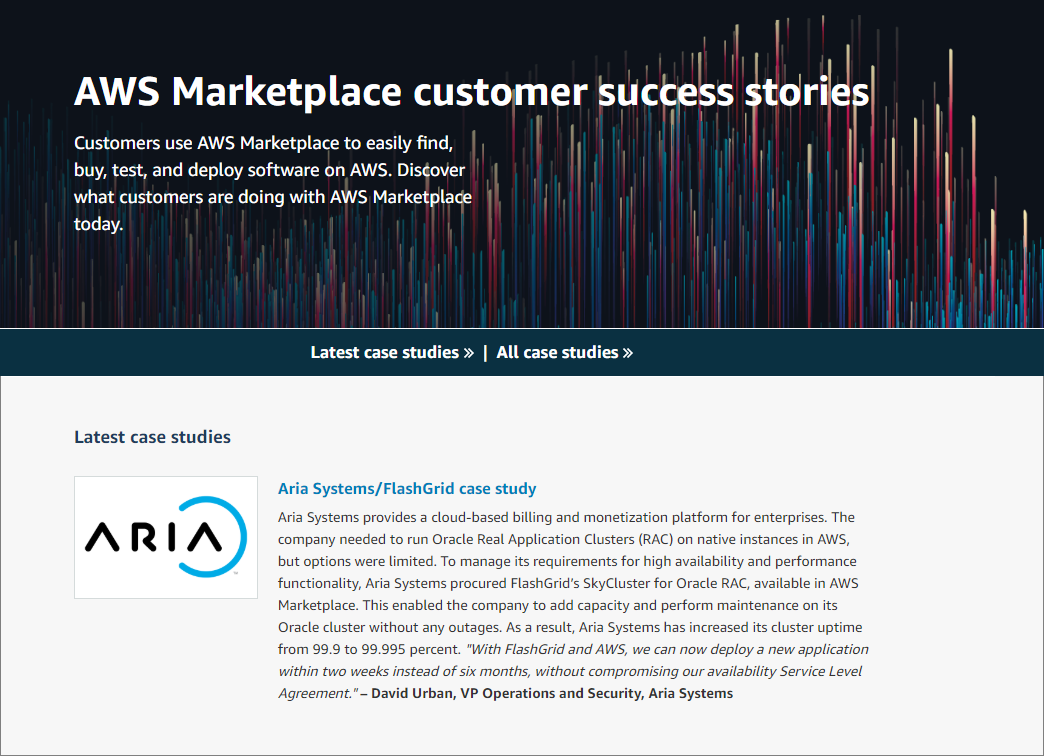Click the italic quote 'With FlashGrid and AWS'
The image size is (1044, 756).
[x=573, y=671]
